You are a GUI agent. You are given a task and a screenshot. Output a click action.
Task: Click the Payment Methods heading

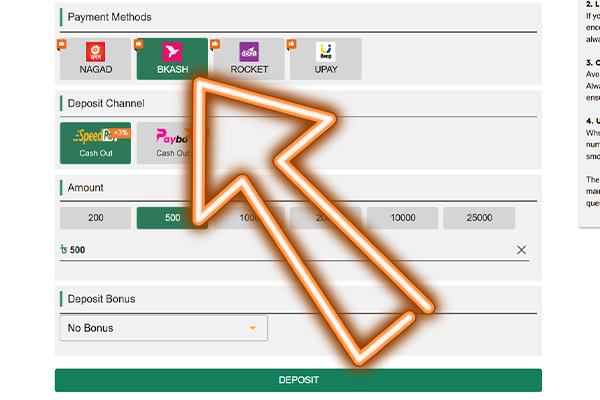point(109,17)
